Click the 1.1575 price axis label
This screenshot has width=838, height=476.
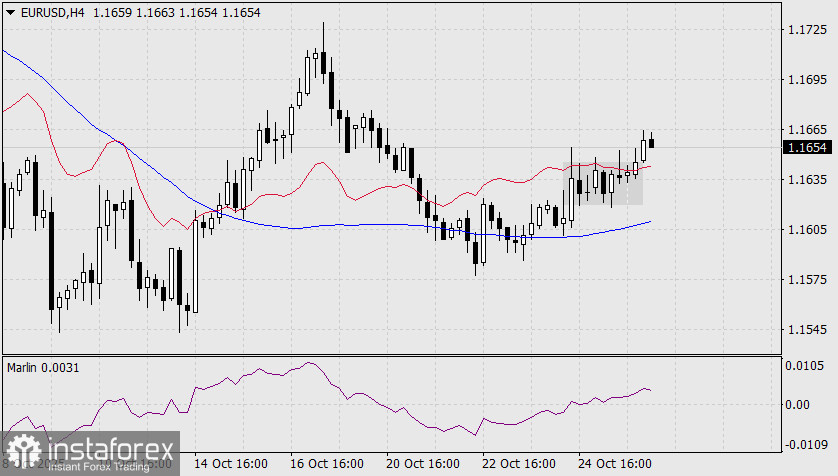click(807, 279)
